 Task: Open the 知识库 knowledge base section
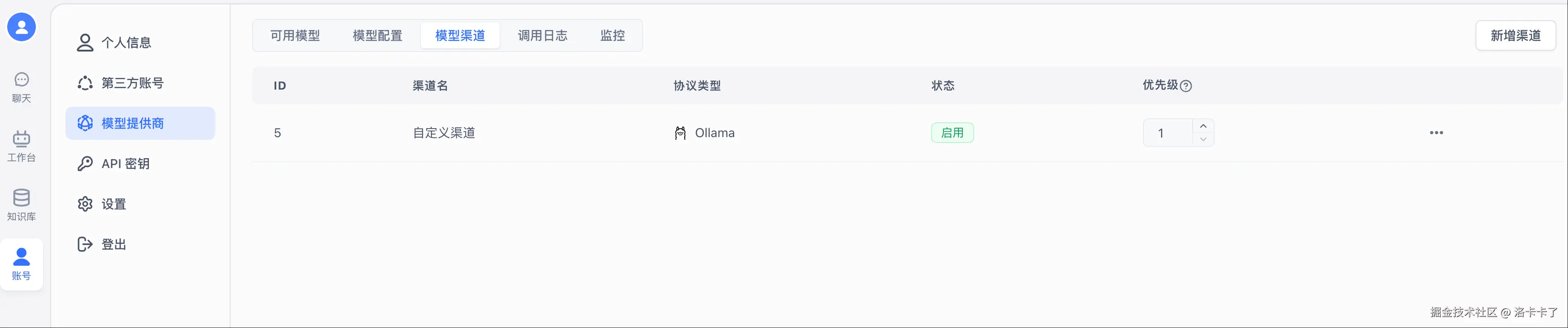coord(22,205)
